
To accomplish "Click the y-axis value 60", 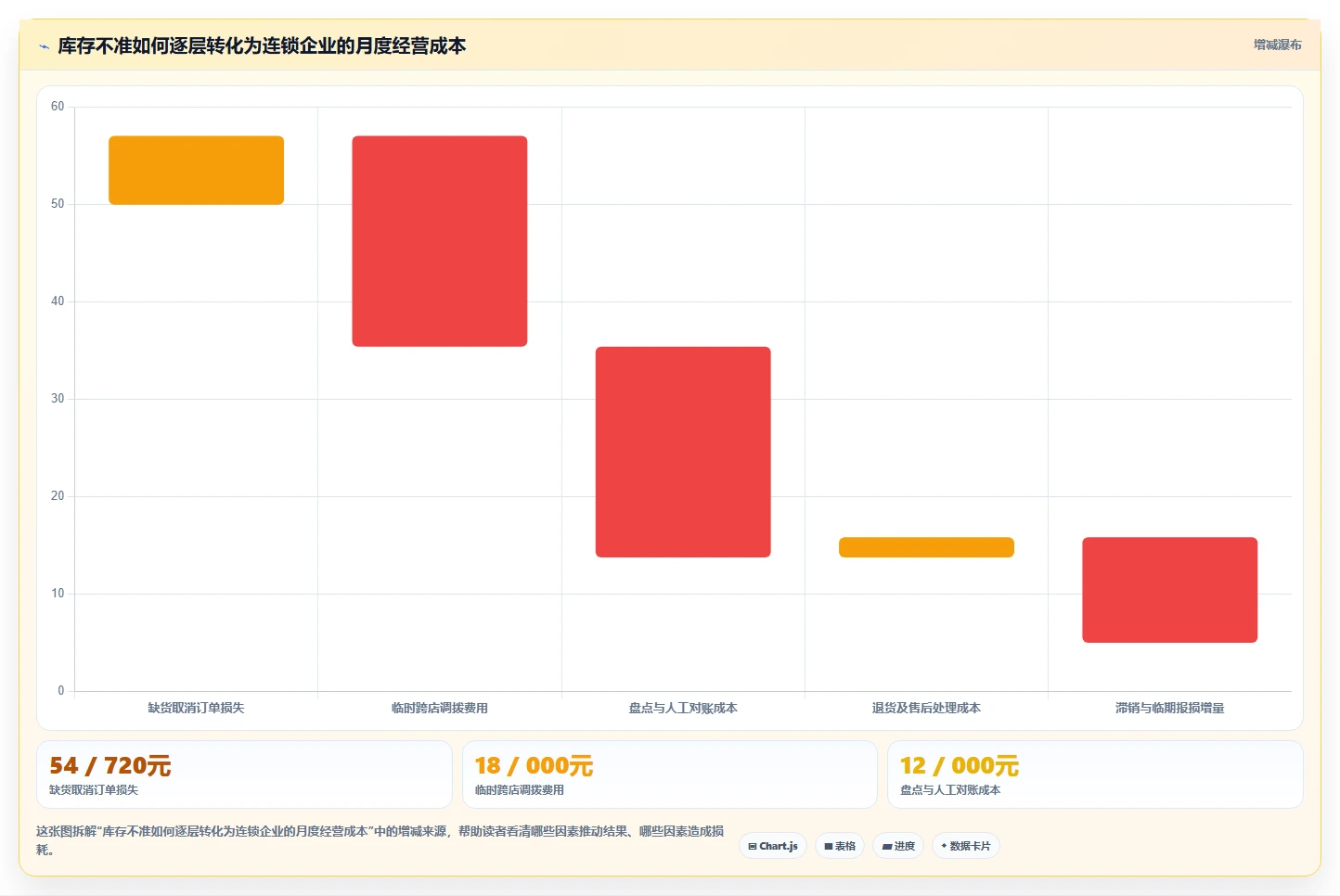I will tap(58, 107).
